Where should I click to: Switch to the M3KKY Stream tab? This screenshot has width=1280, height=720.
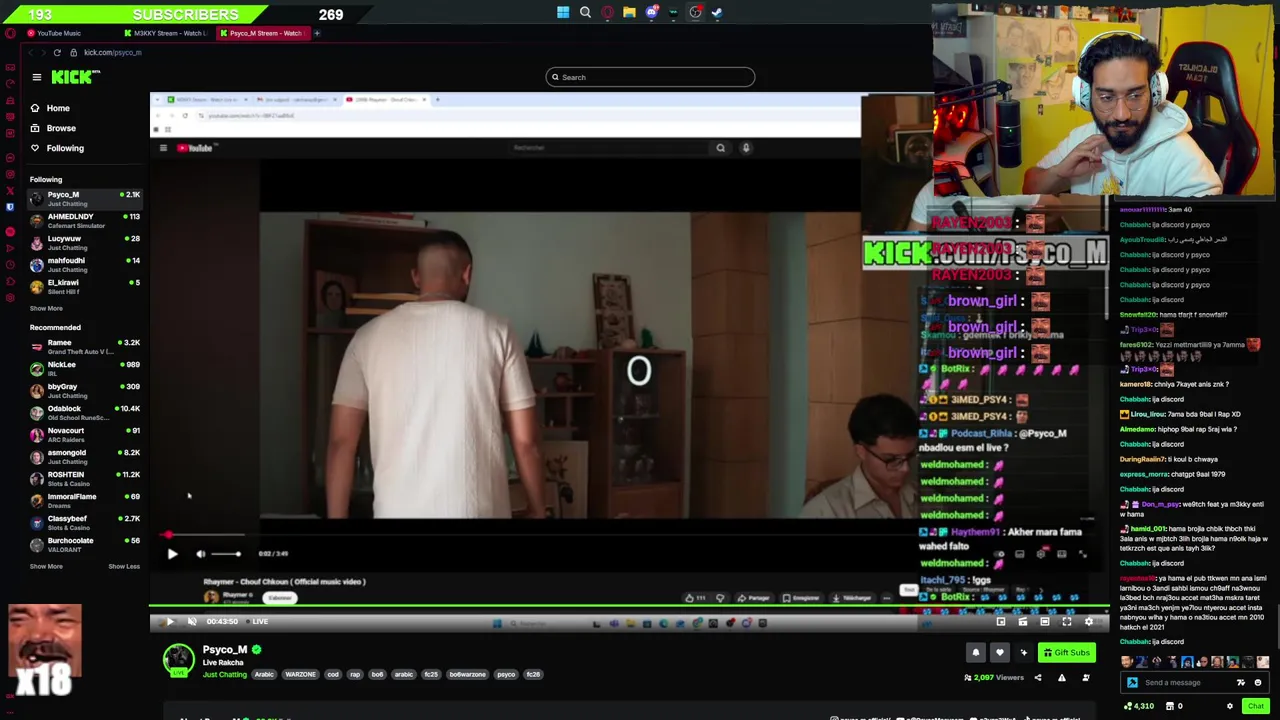click(164, 33)
